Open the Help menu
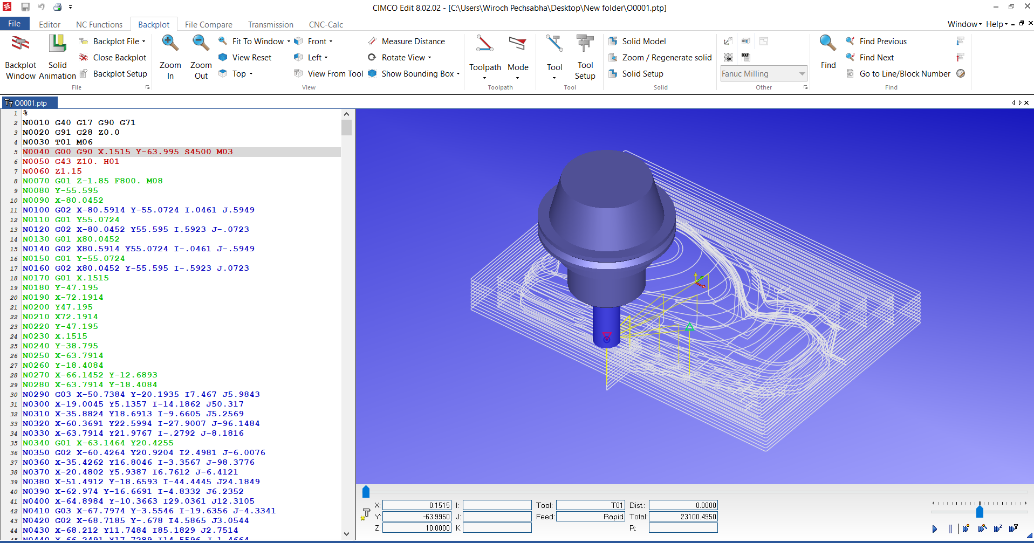This screenshot has width=1034, height=543. (x=996, y=24)
